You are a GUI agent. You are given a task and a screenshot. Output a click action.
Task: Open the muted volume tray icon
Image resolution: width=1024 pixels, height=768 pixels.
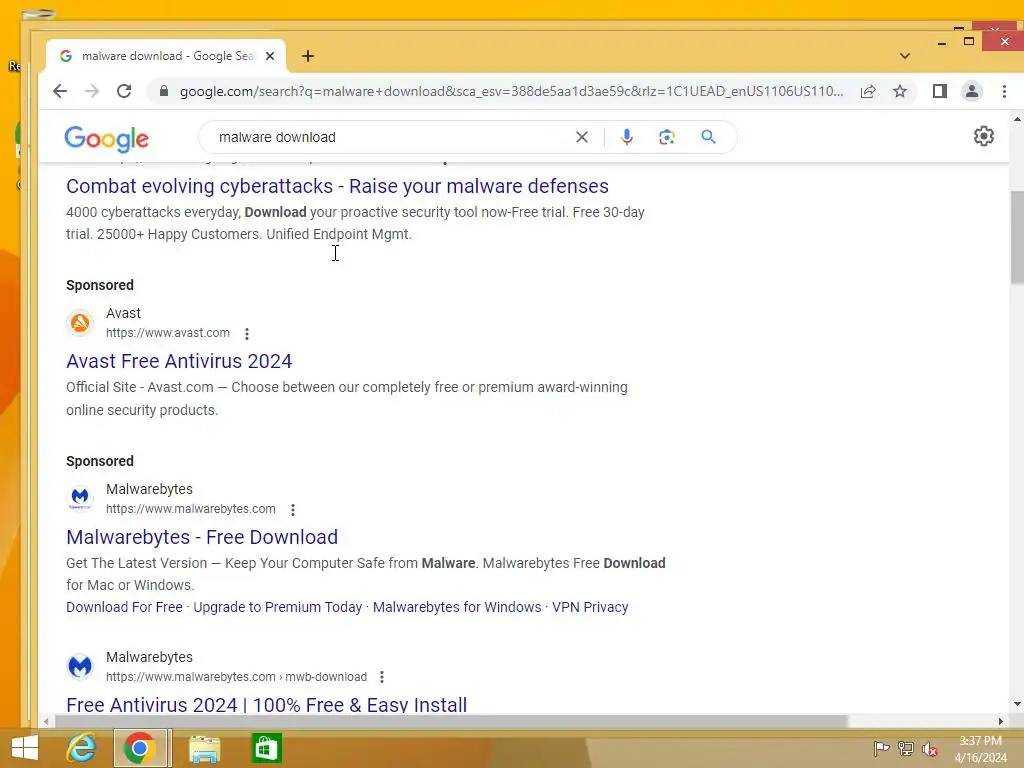click(930, 748)
